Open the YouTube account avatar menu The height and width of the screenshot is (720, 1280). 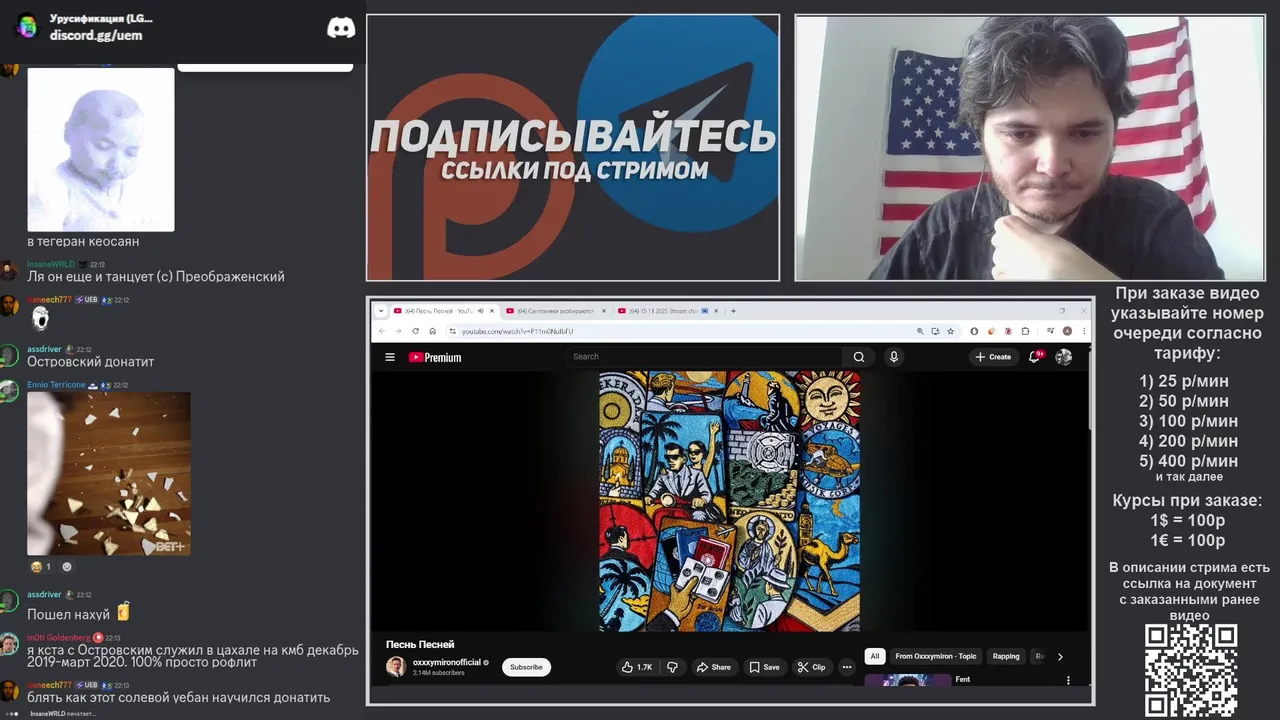point(1064,357)
